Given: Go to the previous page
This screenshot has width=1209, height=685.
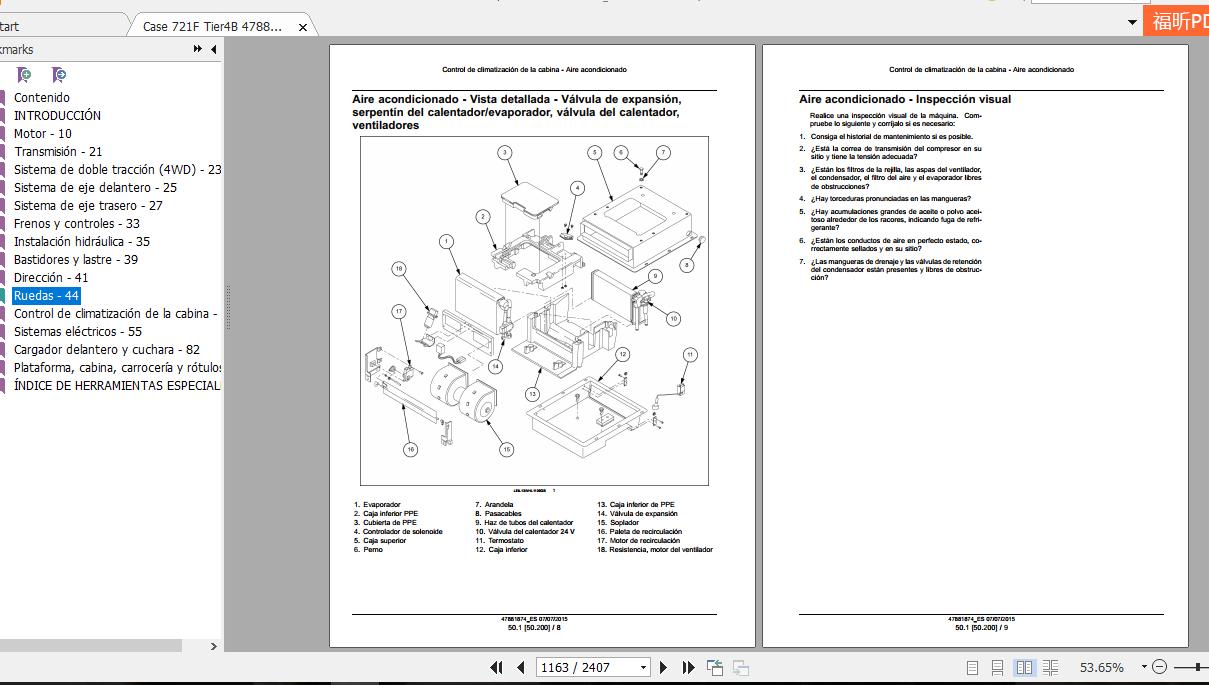Looking at the screenshot, I should click(520, 667).
